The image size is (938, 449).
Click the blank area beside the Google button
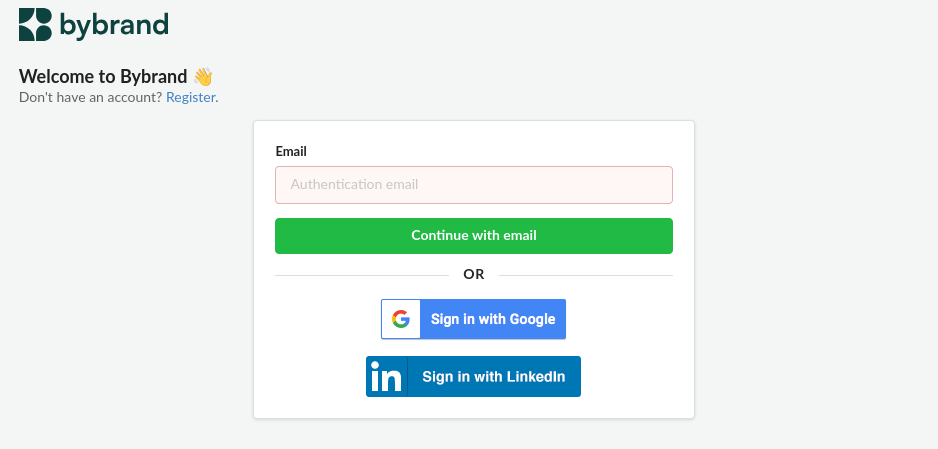click(622, 319)
